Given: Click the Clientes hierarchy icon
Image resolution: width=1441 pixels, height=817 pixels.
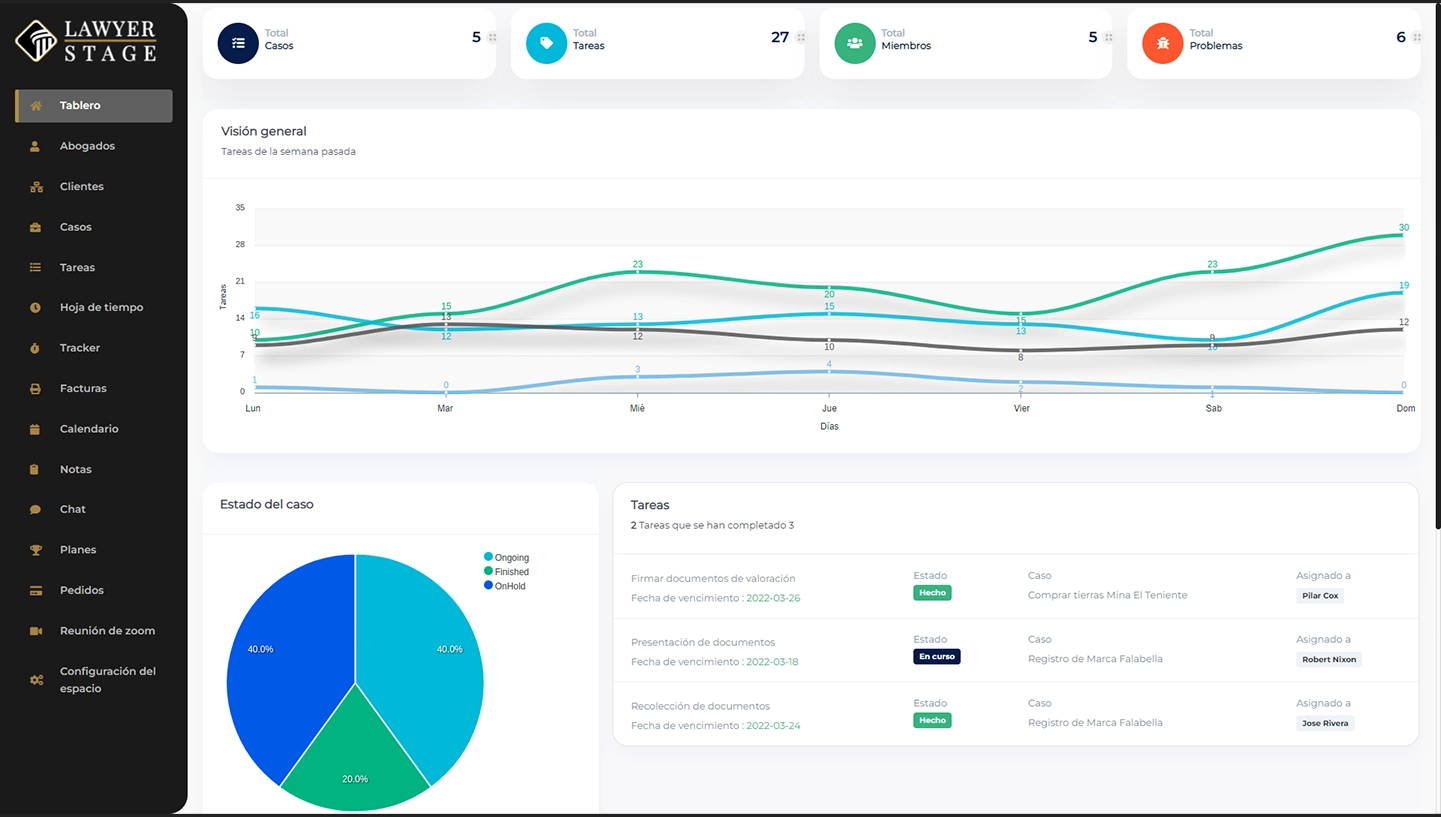Looking at the screenshot, I should pos(36,187).
